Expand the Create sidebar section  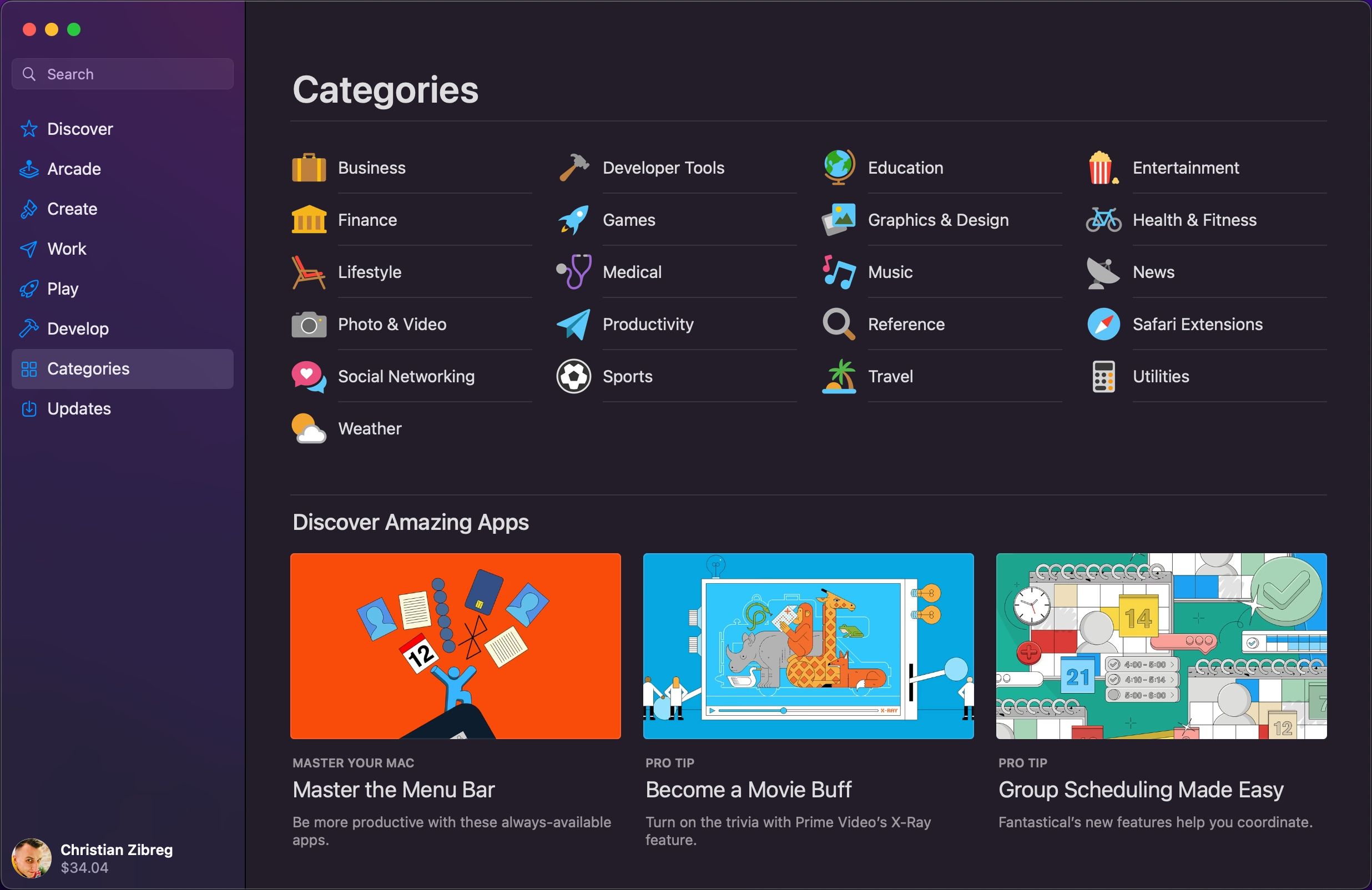72,208
